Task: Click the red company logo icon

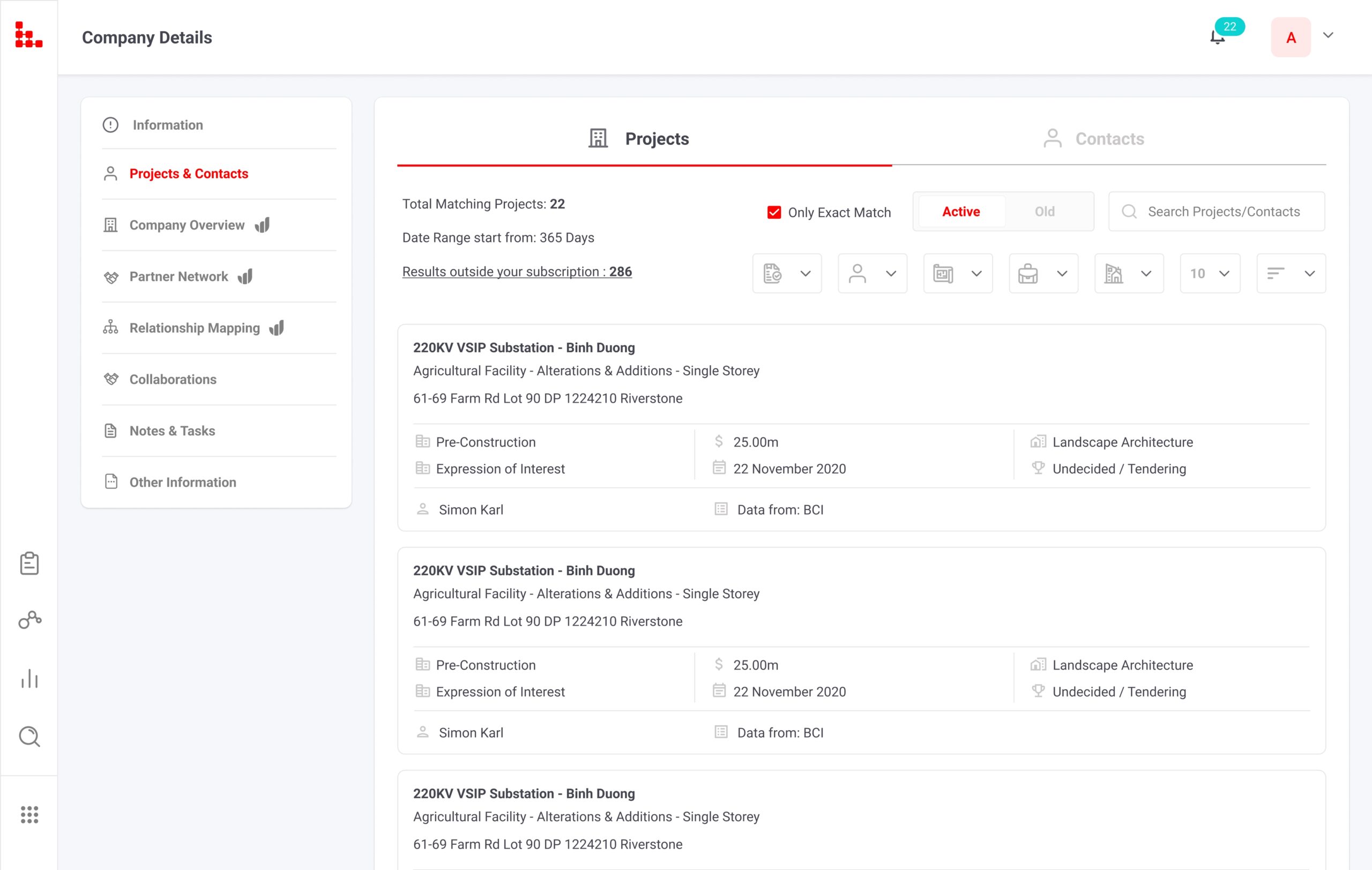Action: (x=28, y=35)
